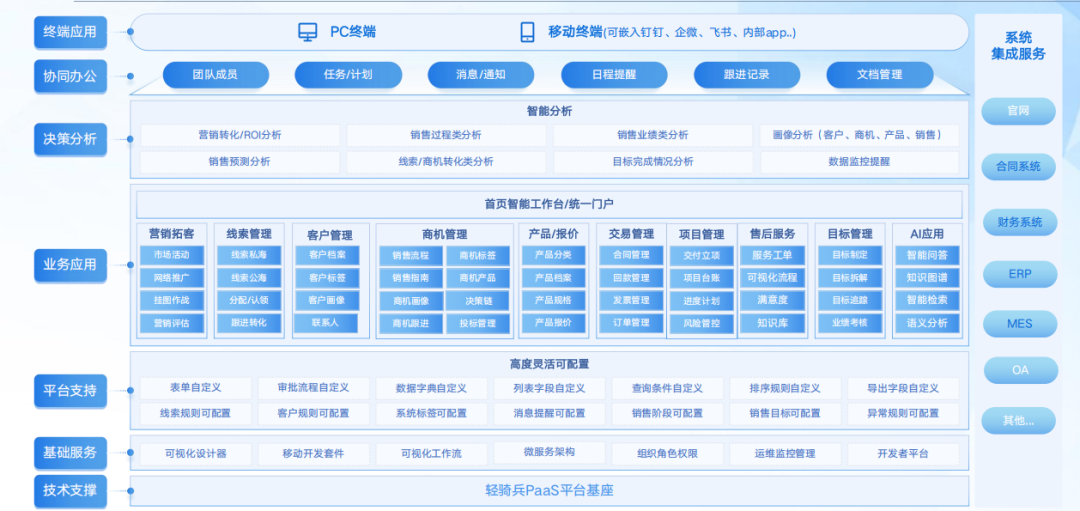
Task: Click 可视化流程 in 售后服务
Action: click(774, 278)
